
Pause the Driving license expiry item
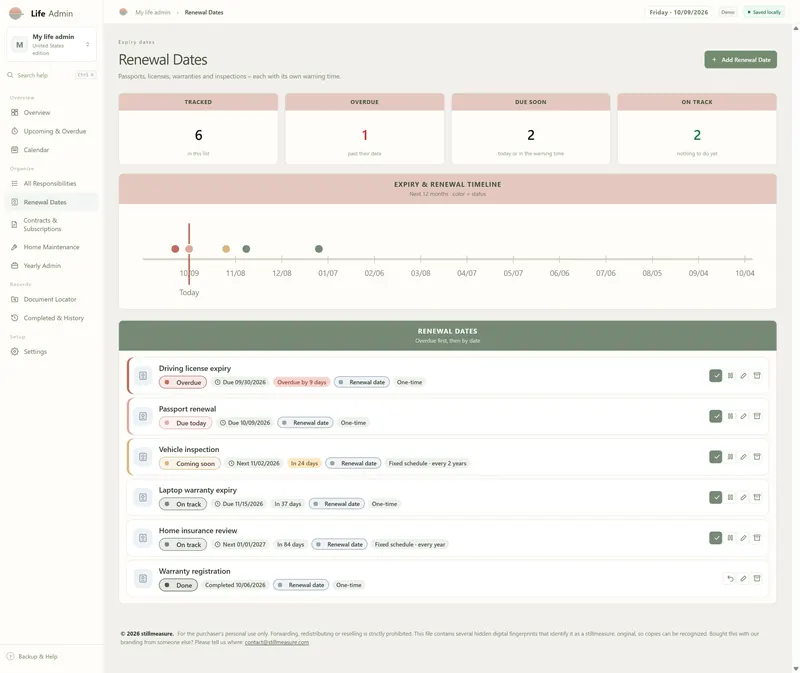tap(730, 376)
